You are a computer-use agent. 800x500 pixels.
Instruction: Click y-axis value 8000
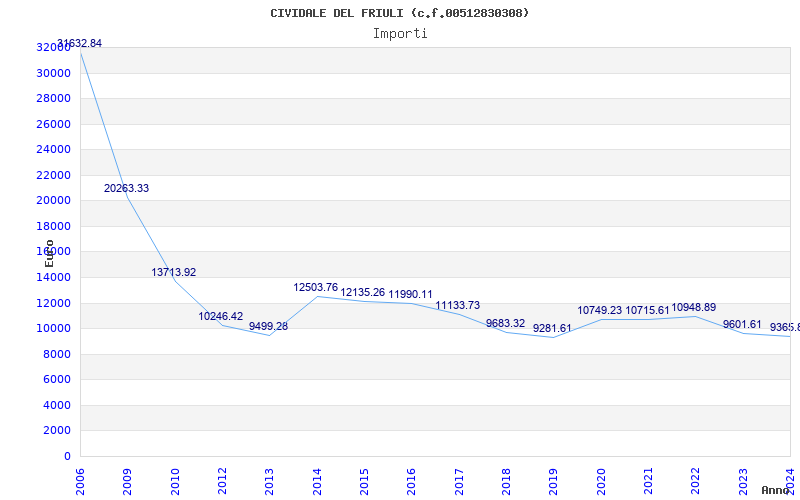pyautogui.click(x=57, y=354)
